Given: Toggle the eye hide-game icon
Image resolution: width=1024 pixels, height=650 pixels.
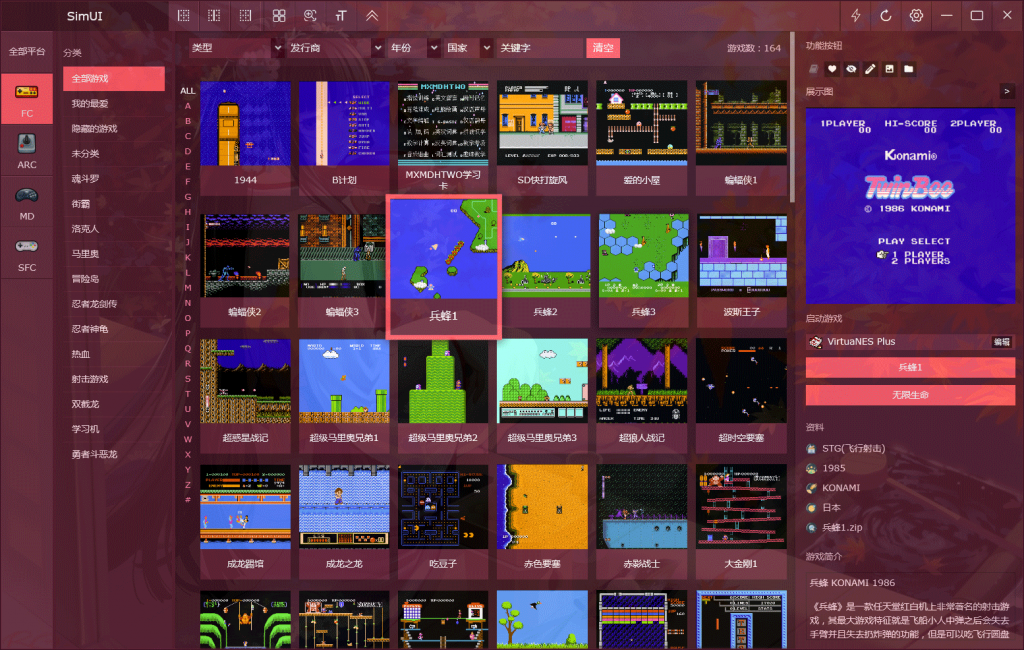Looking at the screenshot, I should (851, 69).
